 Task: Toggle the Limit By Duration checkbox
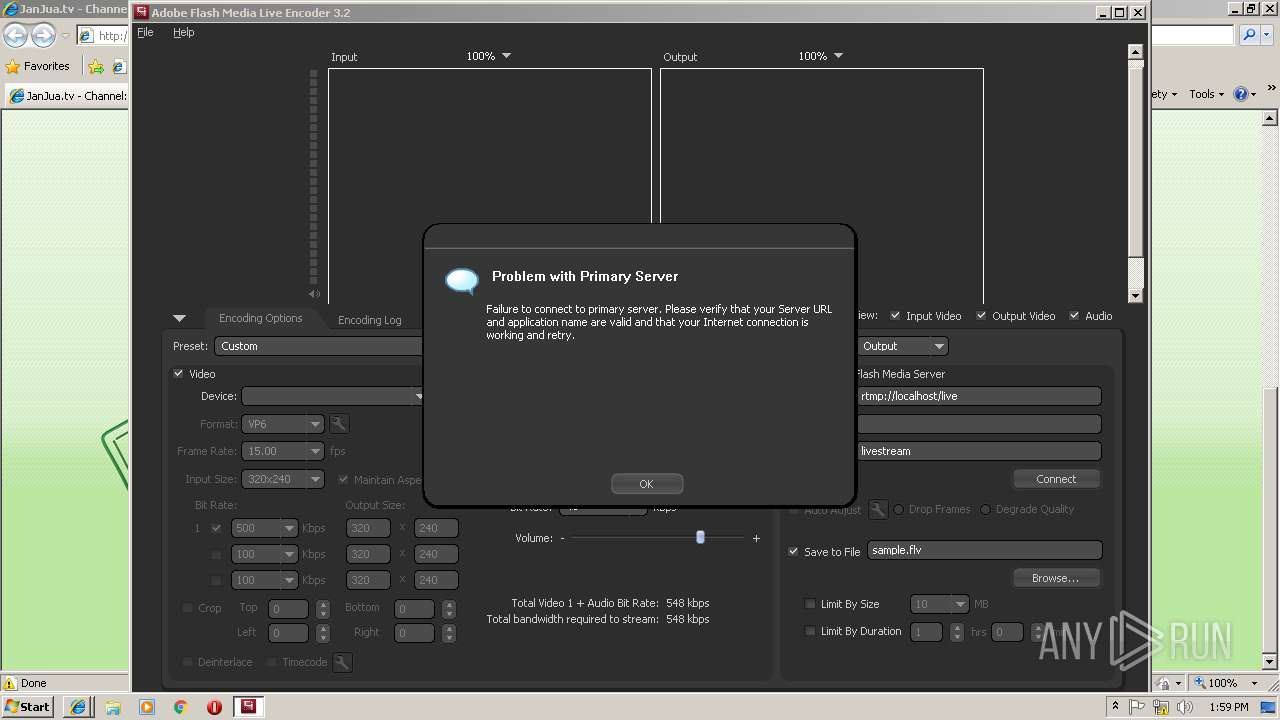coord(810,631)
